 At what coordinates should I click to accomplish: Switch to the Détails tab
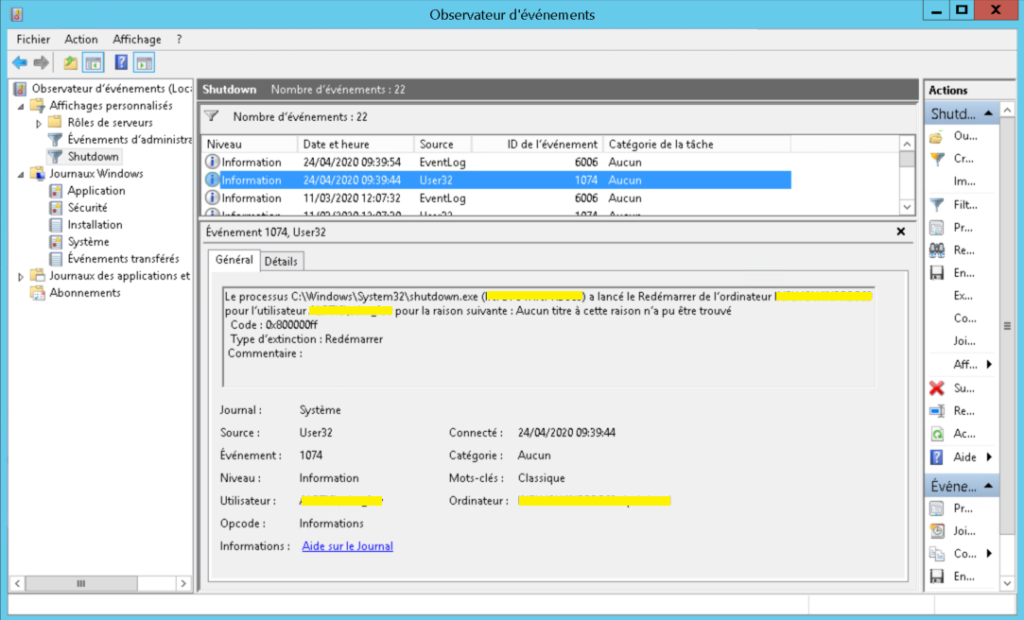coord(282,260)
